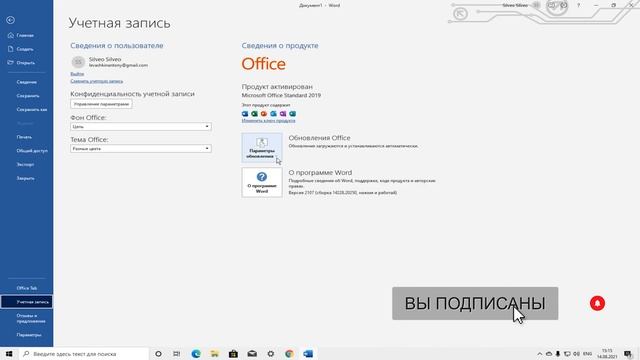Image resolution: width=640 pixels, height=360 pixels.
Task: Click the О программе Word button
Action: coord(262,182)
